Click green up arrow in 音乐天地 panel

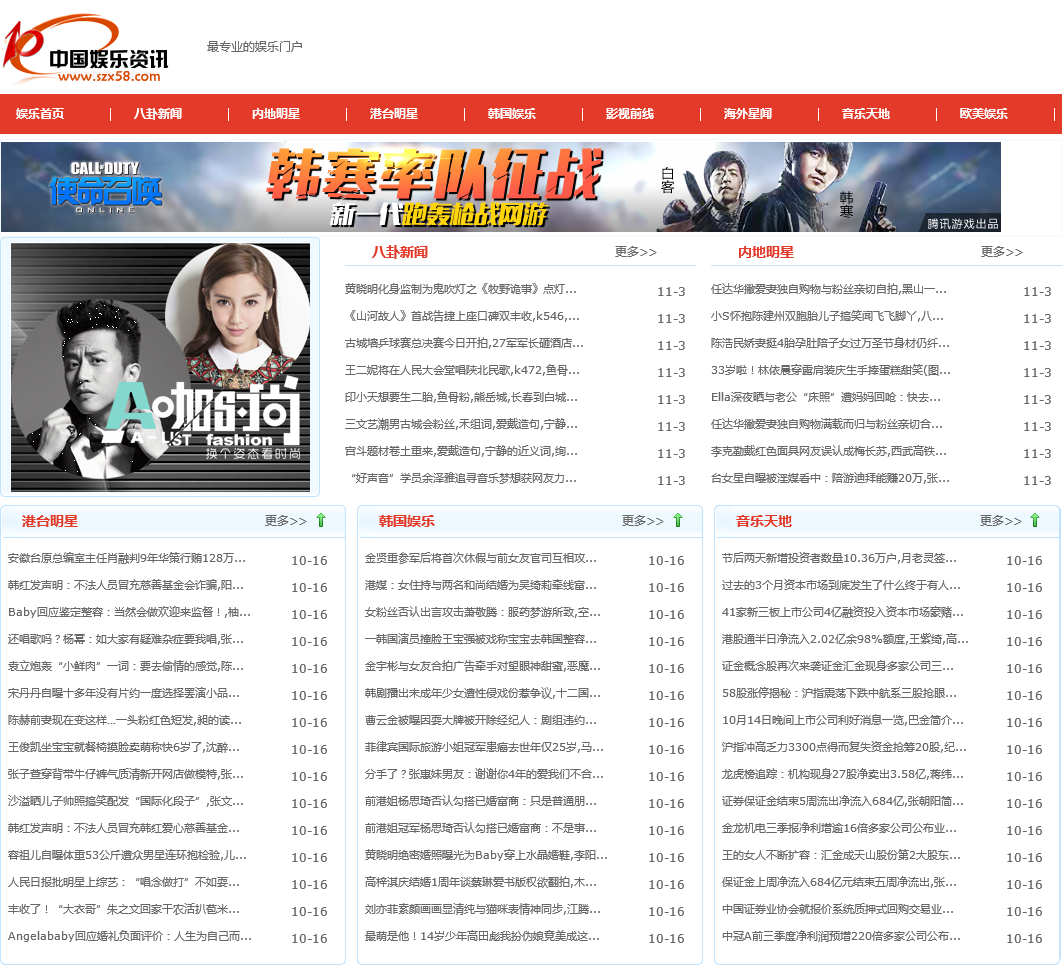tap(1035, 520)
